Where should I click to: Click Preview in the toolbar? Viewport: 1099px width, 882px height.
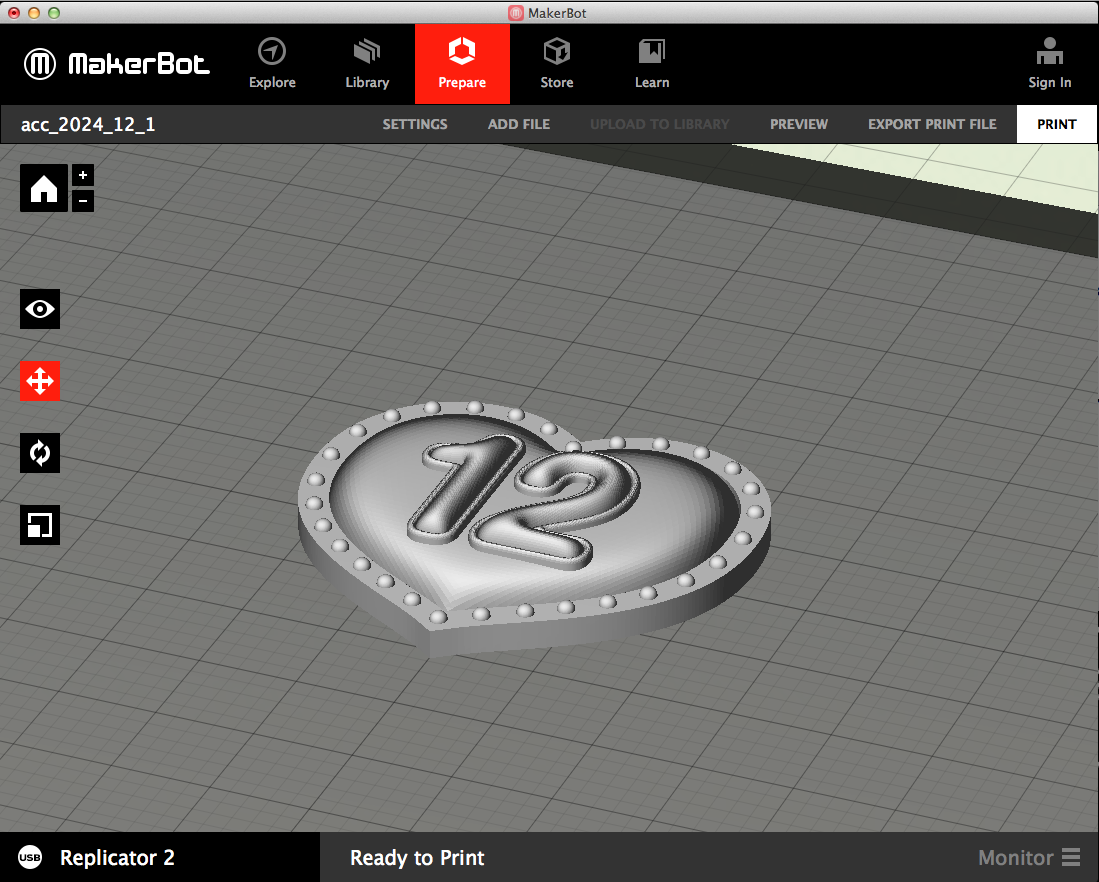click(x=799, y=124)
